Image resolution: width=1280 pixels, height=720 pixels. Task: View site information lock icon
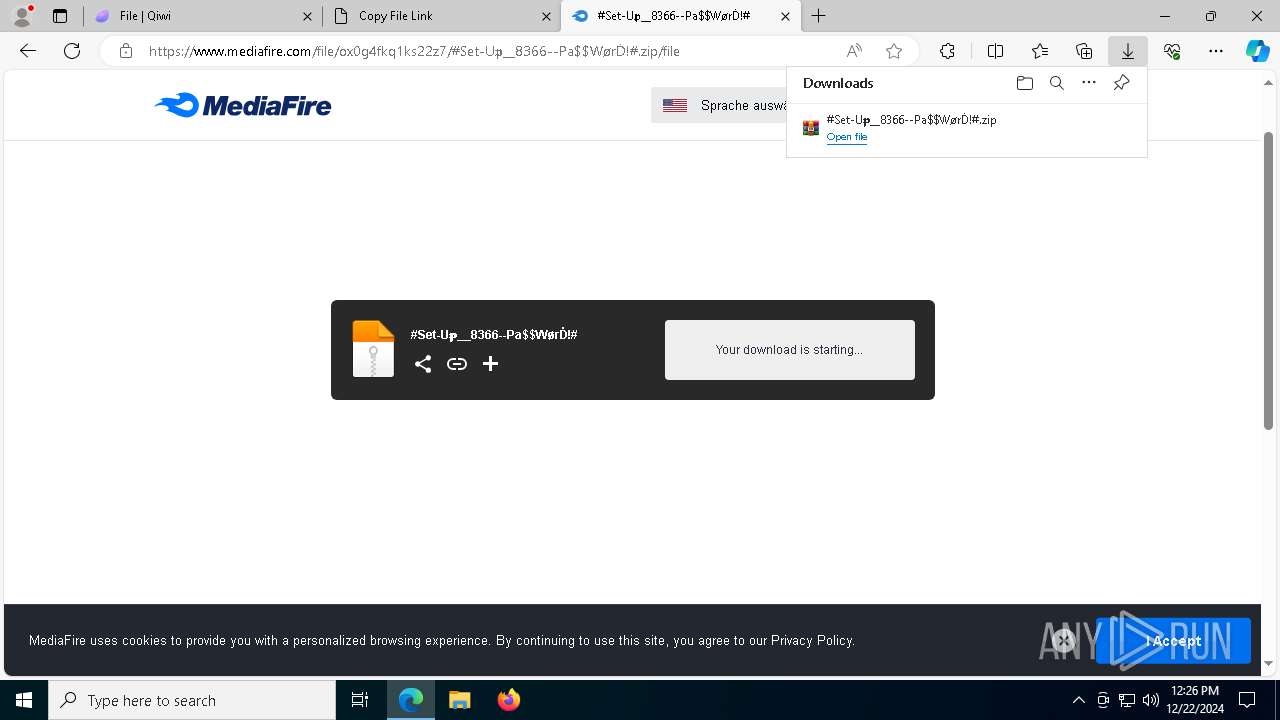coord(126,51)
